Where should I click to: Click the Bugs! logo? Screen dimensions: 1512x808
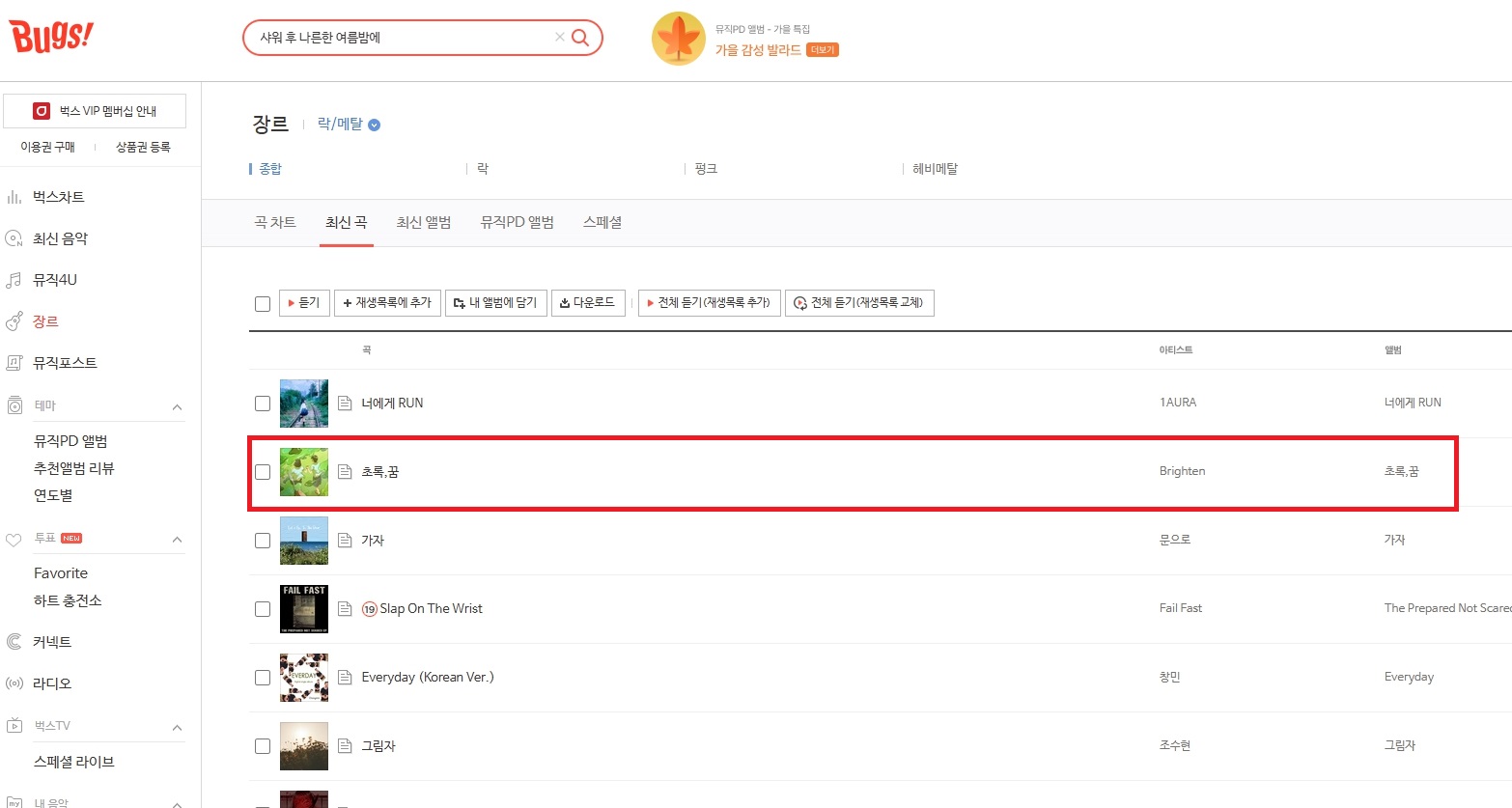[x=52, y=37]
